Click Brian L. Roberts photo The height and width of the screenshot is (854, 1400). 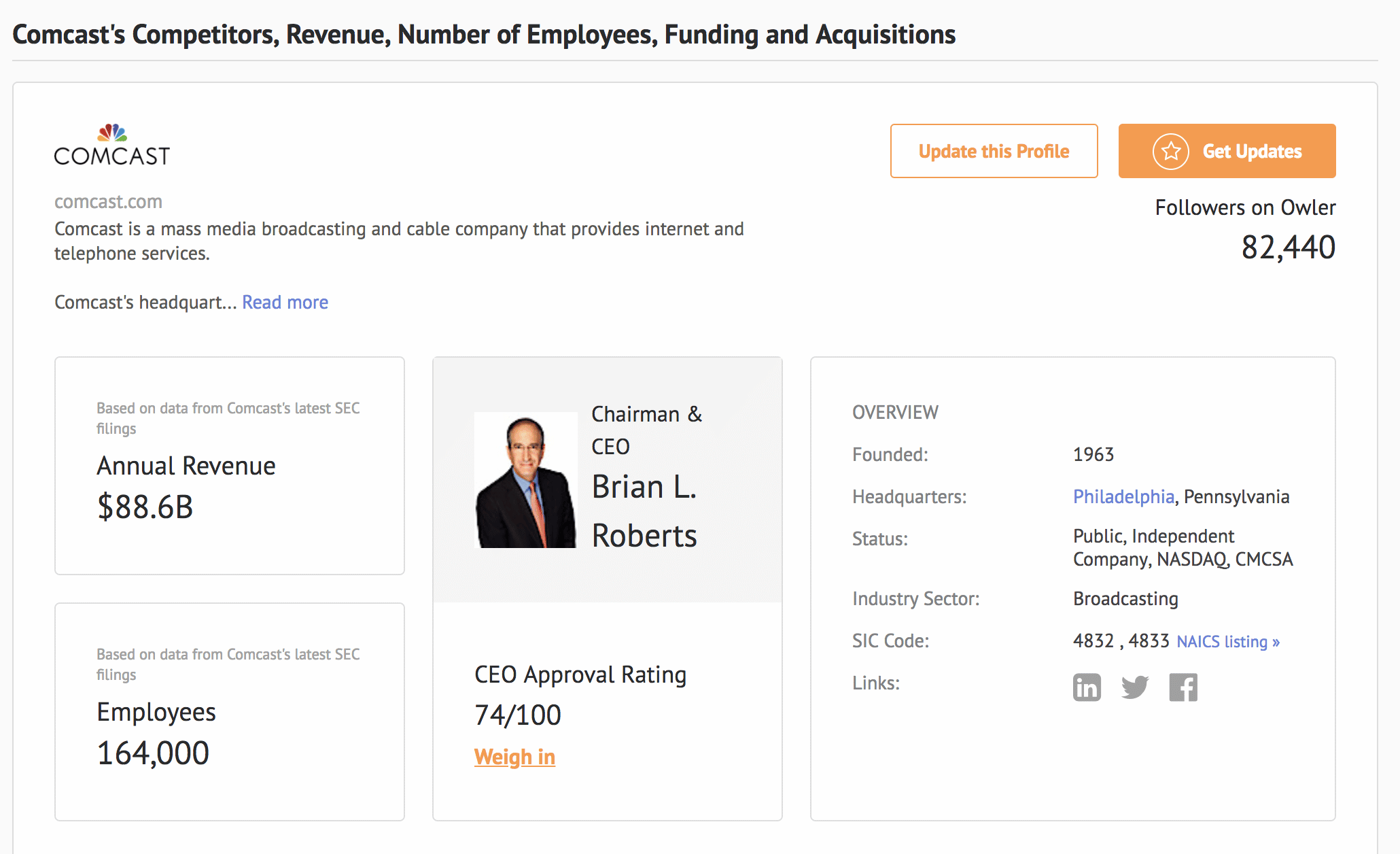[526, 480]
